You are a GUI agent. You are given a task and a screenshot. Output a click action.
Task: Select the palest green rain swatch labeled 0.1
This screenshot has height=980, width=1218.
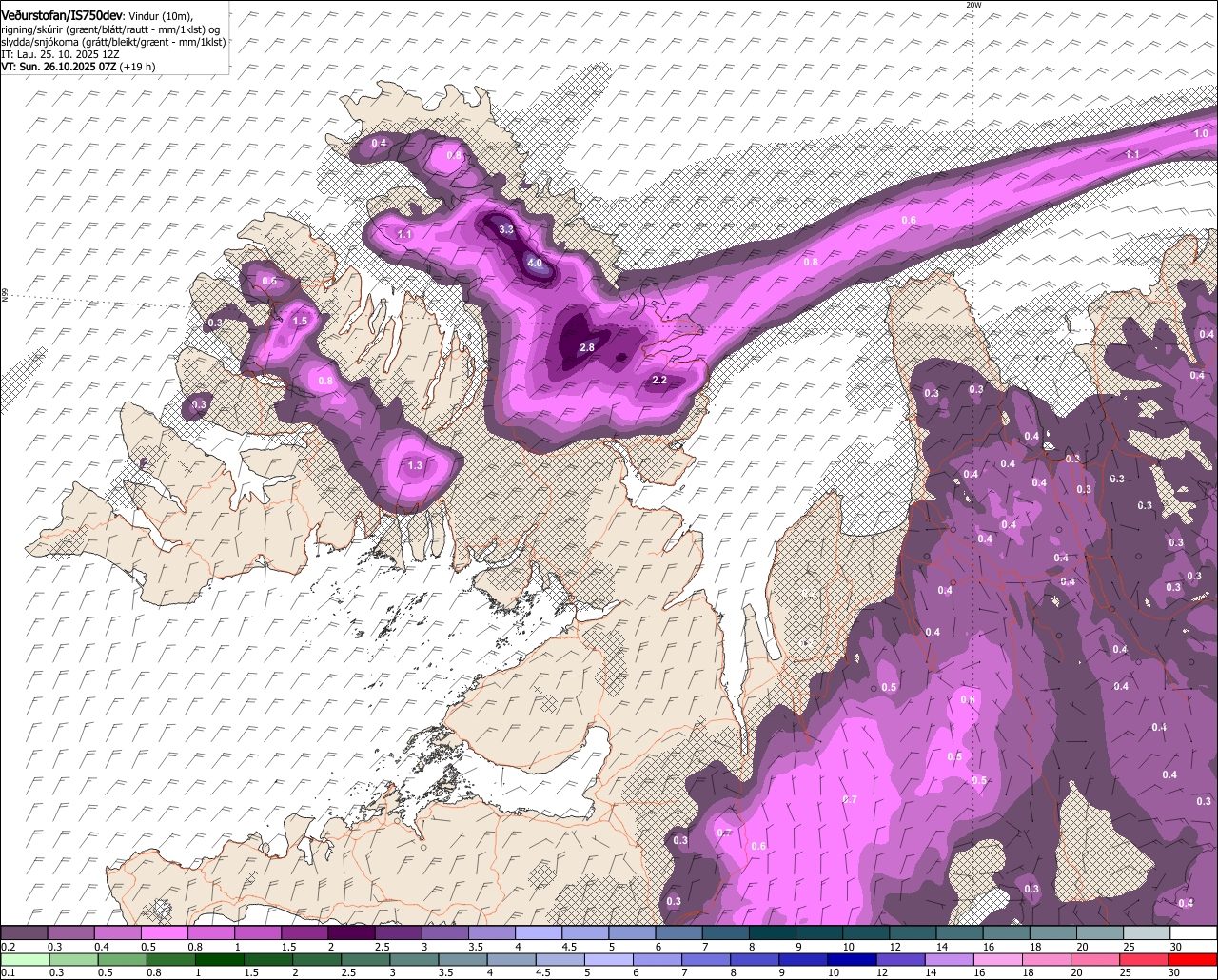click(24, 960)
